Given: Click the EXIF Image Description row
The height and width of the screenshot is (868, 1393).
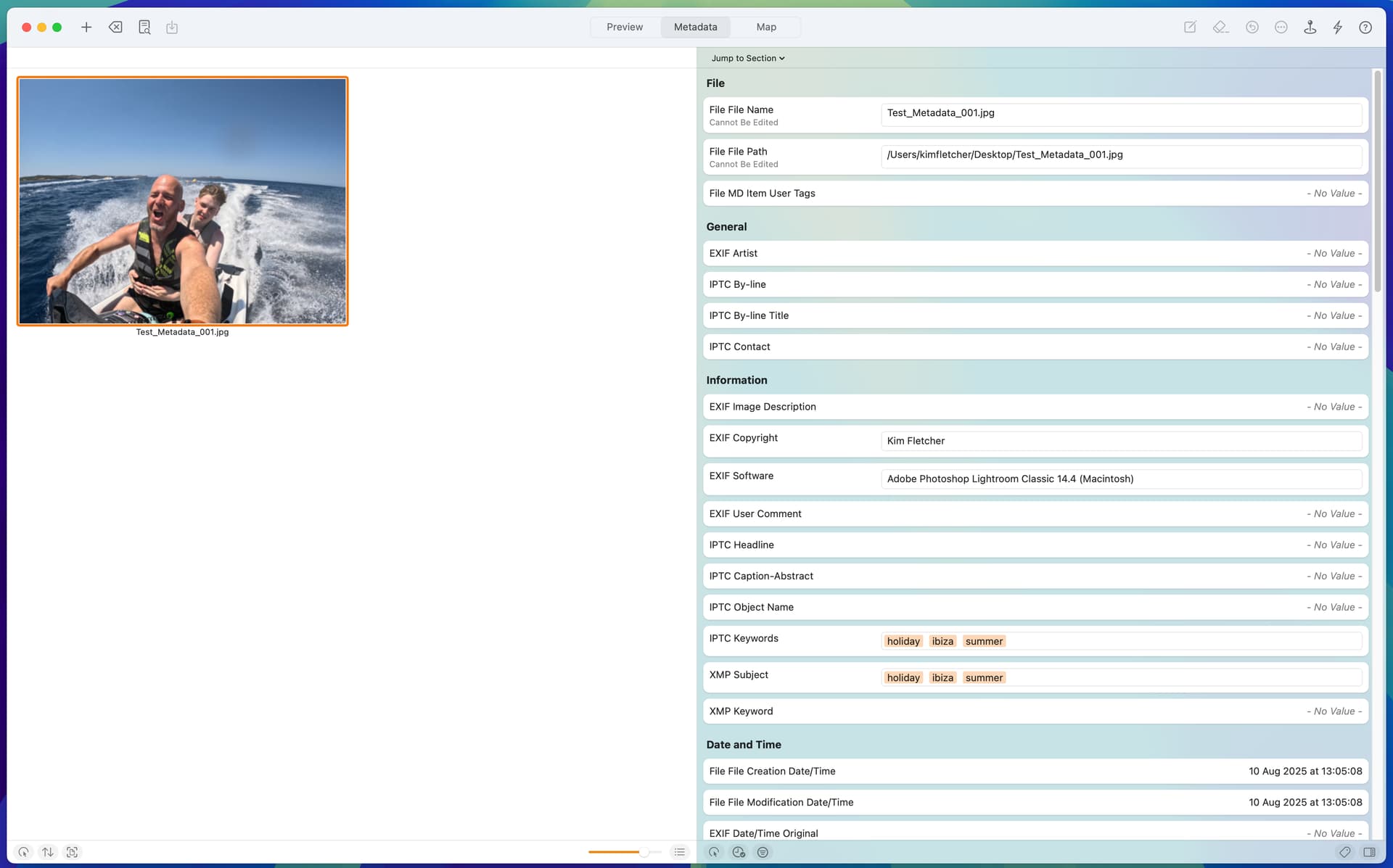Looking at the screenshot, I should (x=1035, y=407).
